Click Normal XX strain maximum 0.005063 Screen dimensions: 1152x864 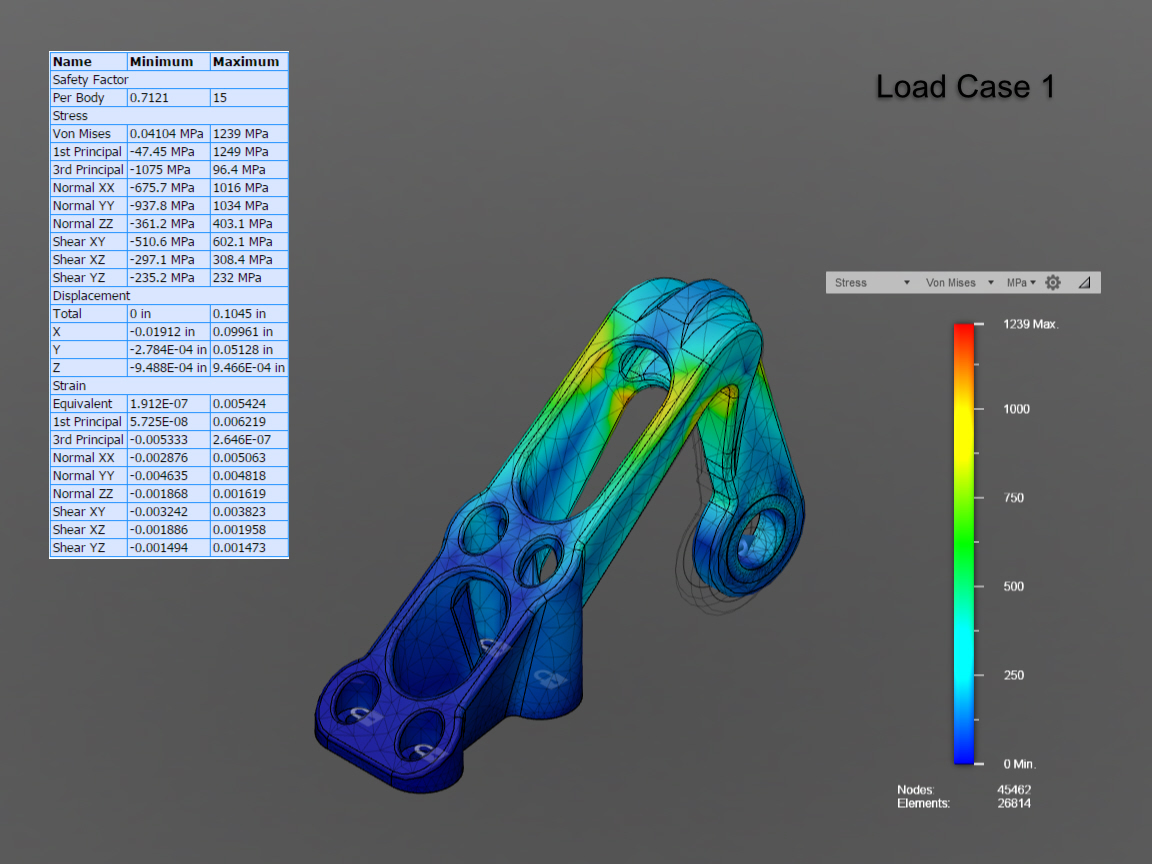(249, 458)
